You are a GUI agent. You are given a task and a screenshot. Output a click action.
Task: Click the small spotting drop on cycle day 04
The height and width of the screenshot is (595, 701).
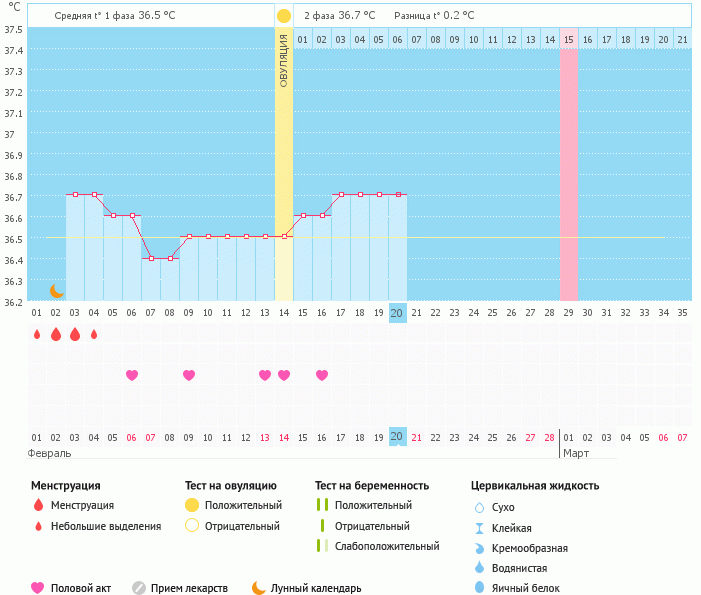(x=94, y=334)
